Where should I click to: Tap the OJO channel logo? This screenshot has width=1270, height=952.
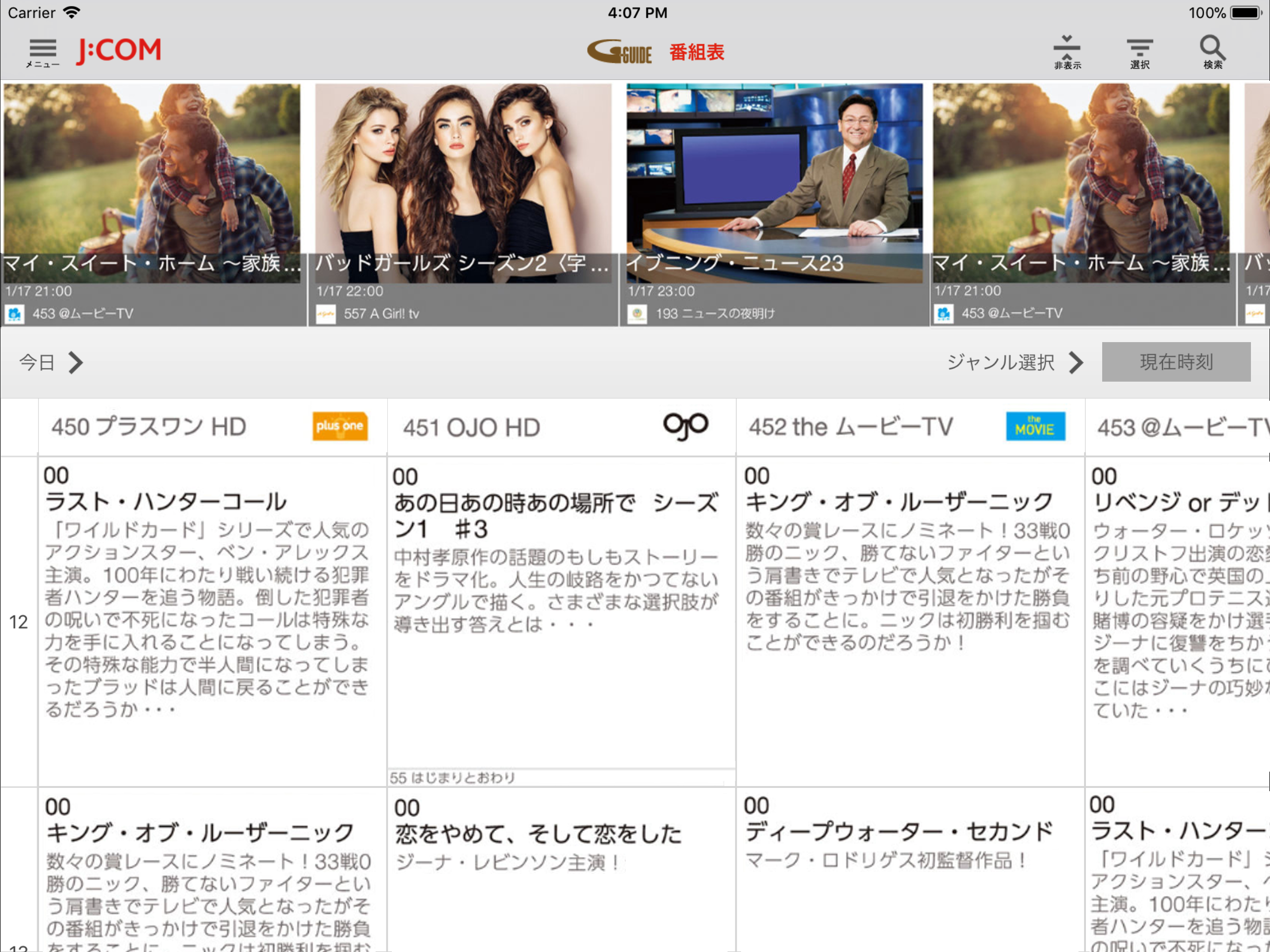(685, 427)
